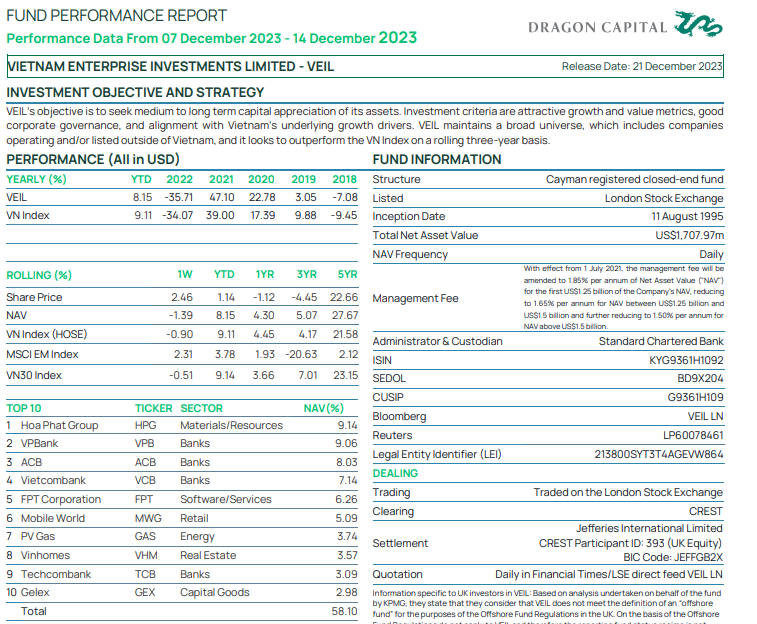Image resolution: width=757 pixels, height=624 pixels.
Task: Click the 'VPBank' holding name
Action: click(x=39, y=444)
